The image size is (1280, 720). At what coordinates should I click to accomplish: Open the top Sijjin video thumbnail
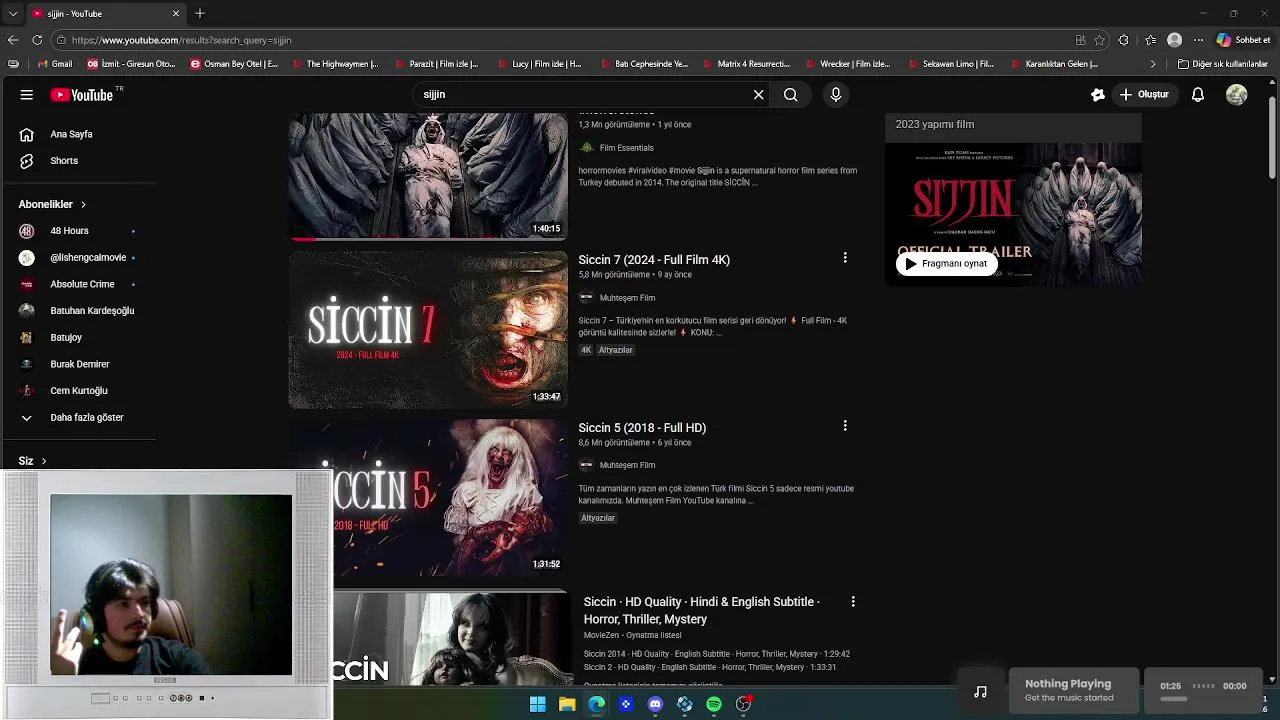[x=428, y=176]
